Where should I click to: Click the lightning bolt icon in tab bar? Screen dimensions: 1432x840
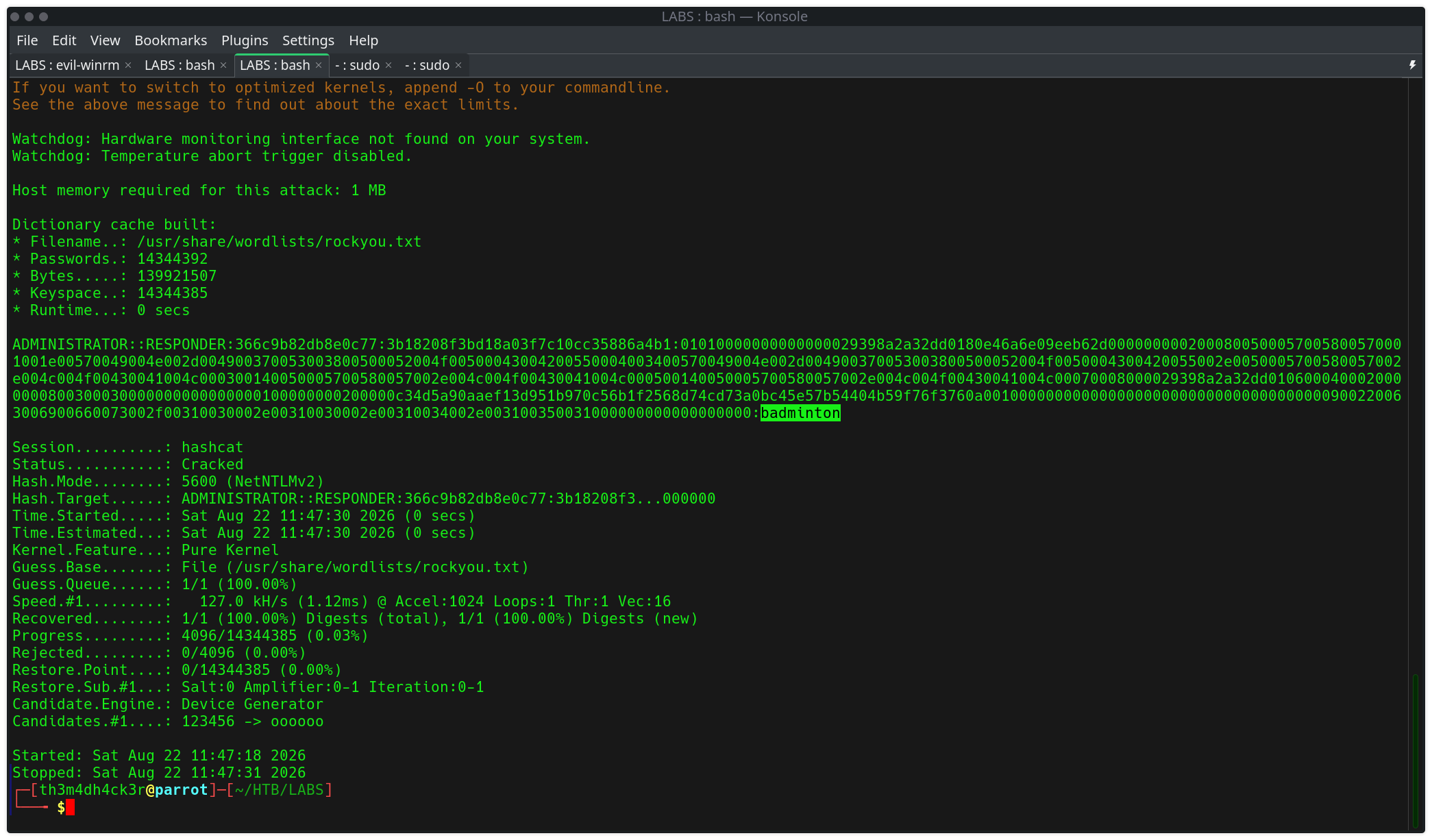coord(1412,65)
